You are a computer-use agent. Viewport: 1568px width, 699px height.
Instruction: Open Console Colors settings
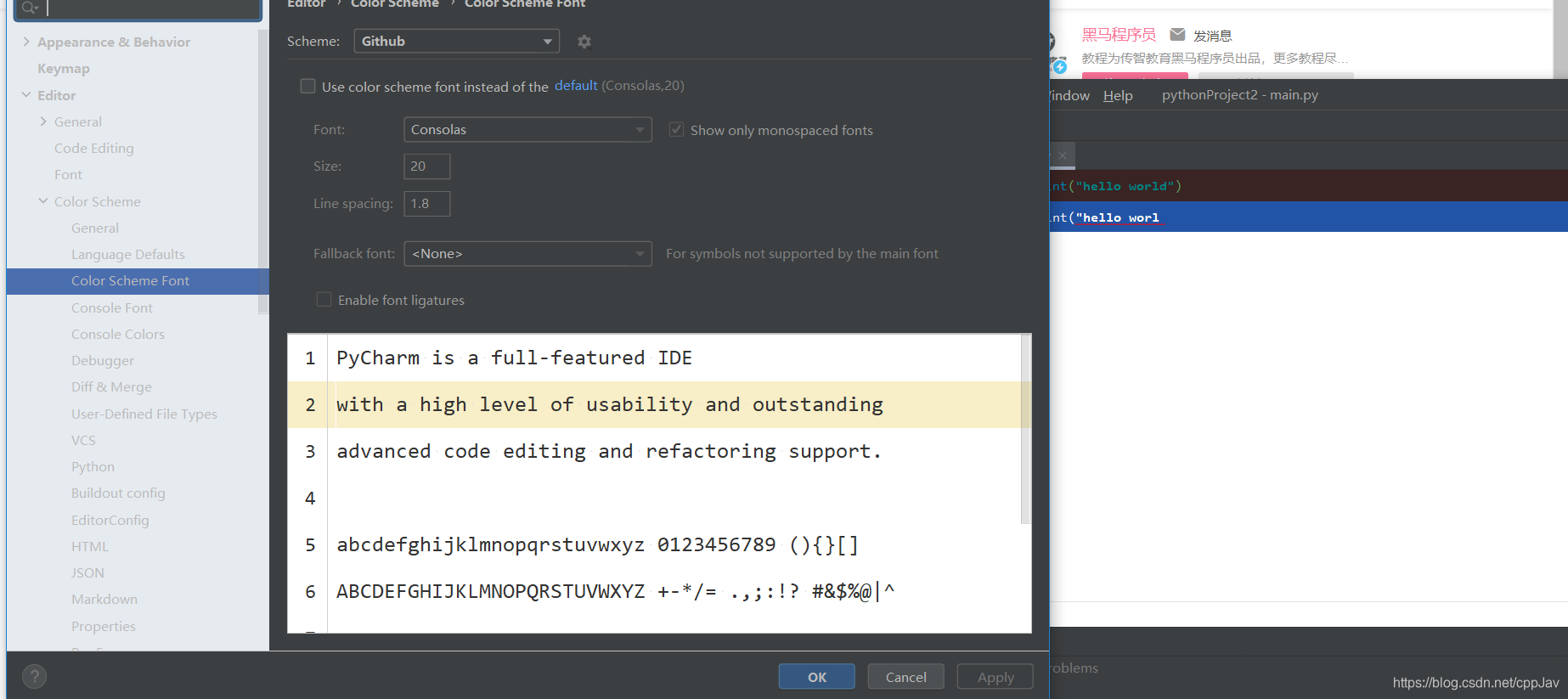(118, 334)
